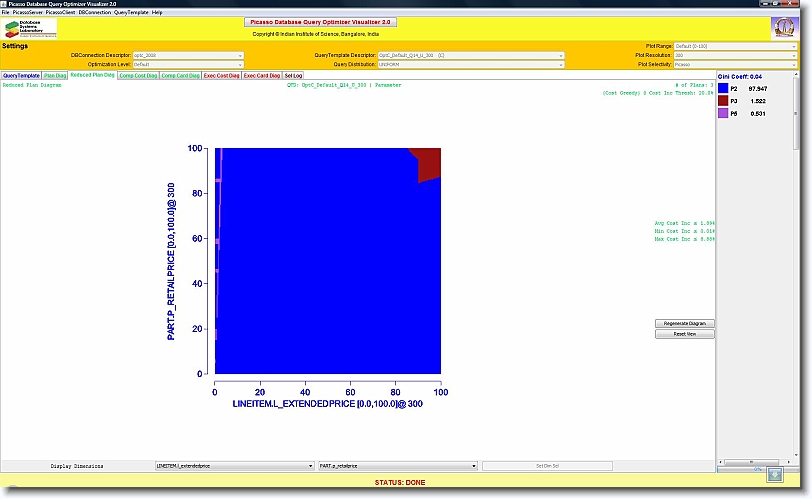This screenshot has width=812, height=499.
Task: Click the Database Systems Laboratory logo
Action: 26,27
